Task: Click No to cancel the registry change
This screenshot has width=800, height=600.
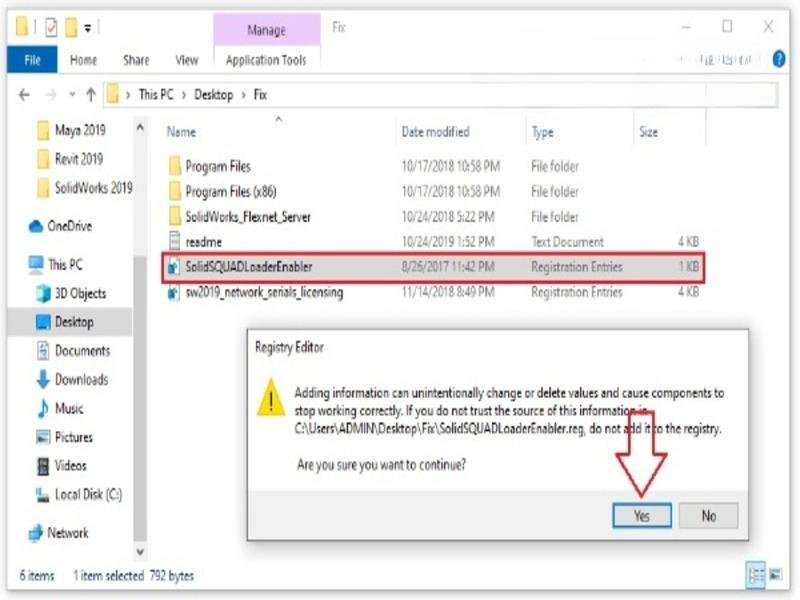Action: [709, 516]
